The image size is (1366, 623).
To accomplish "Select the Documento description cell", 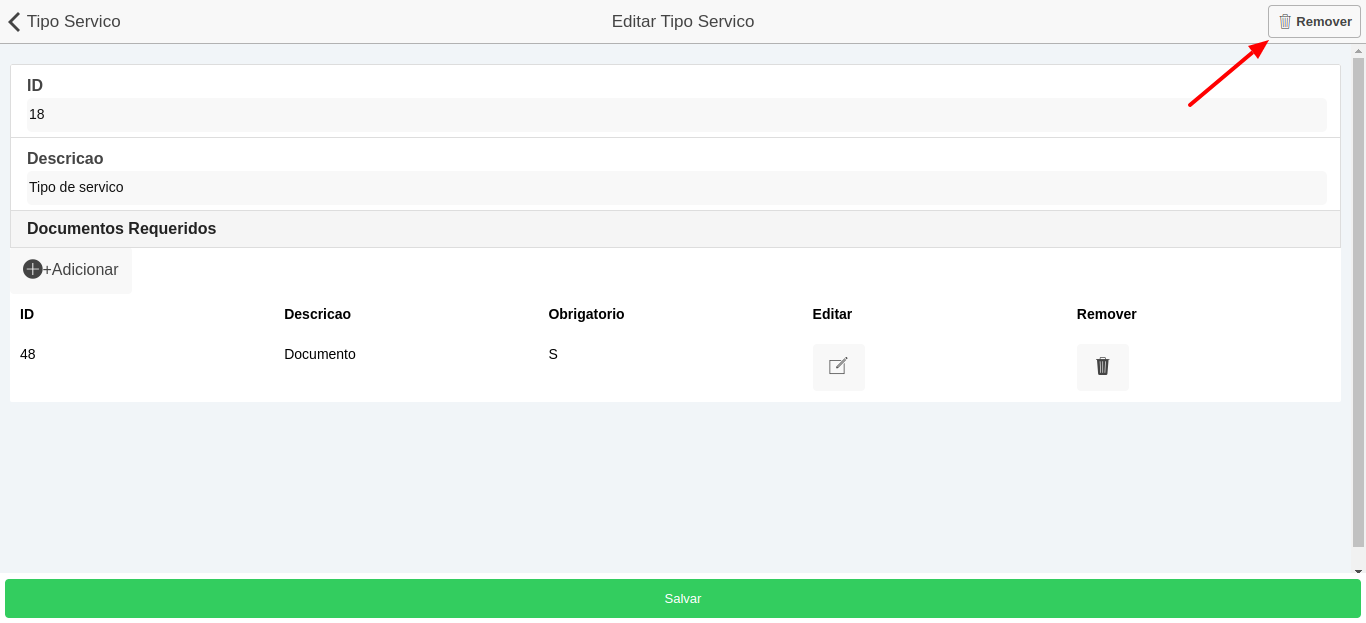I will (320, 354).
